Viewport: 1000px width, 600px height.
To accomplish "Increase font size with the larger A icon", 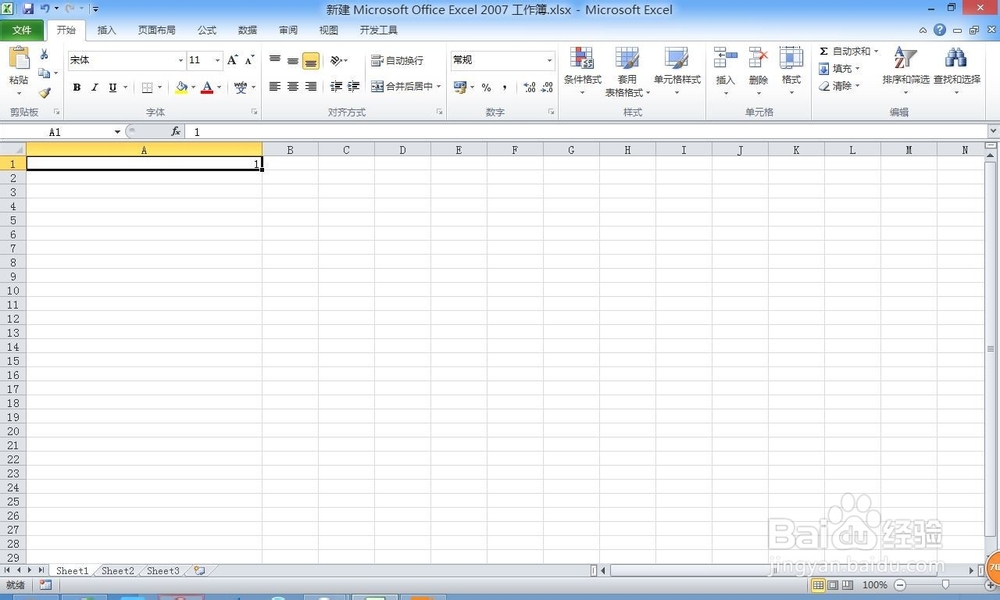I will (x=233, y=60).
